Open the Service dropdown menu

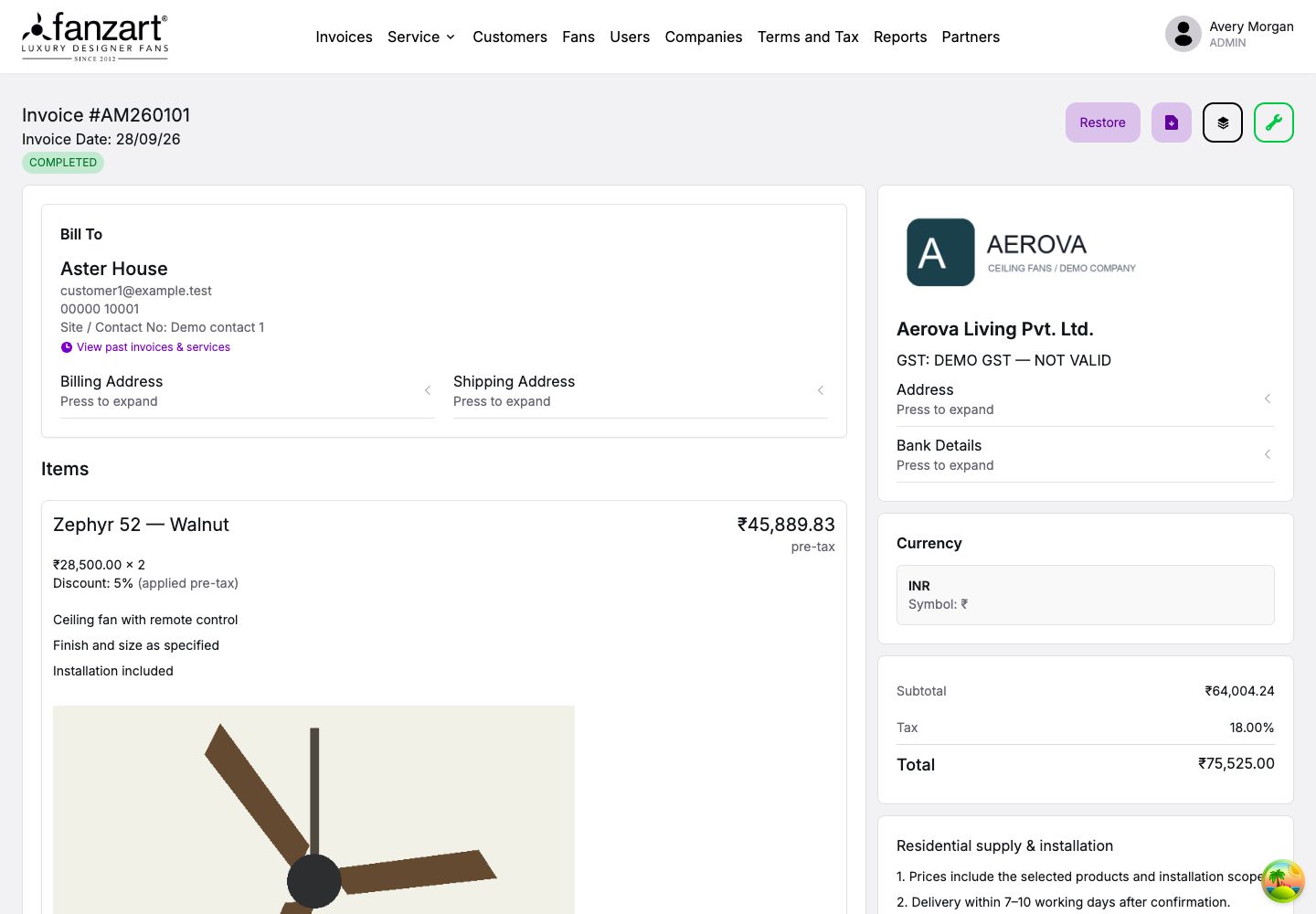(421, 37)
